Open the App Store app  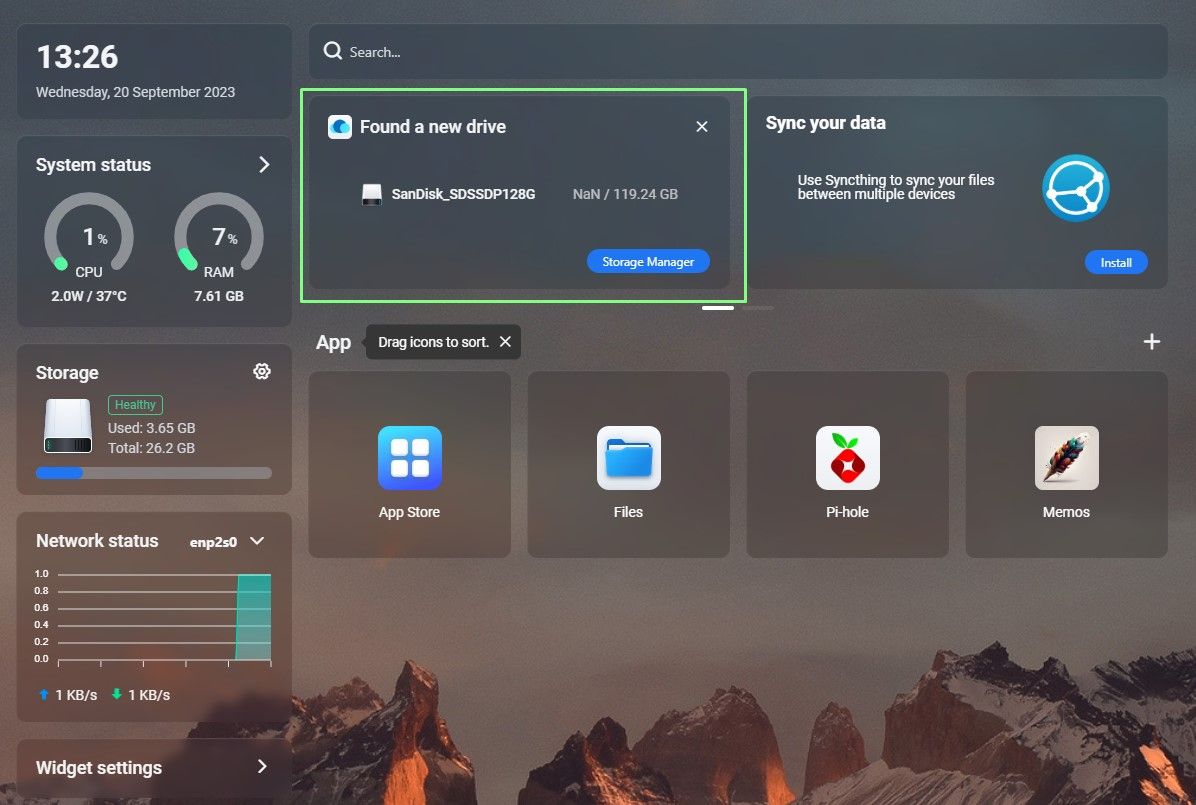pyautogui.click(x=410, y=458)
